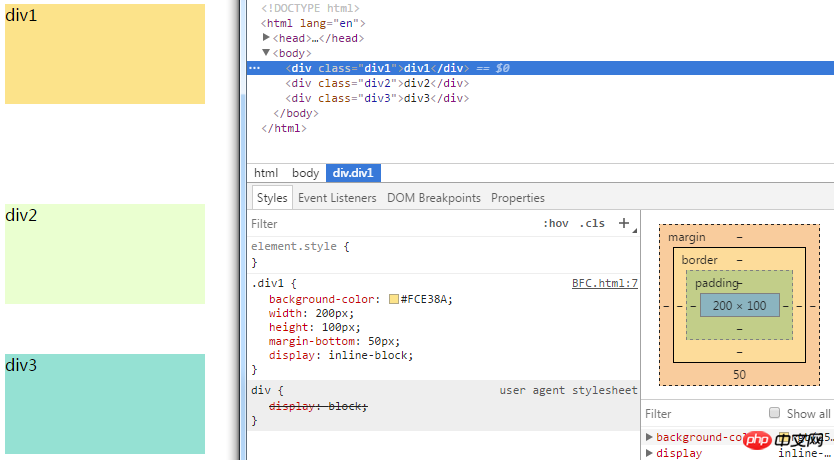This screenshot has height=460, width=834.
Task: Expand the computed background-color property
Action: (650, 438)
